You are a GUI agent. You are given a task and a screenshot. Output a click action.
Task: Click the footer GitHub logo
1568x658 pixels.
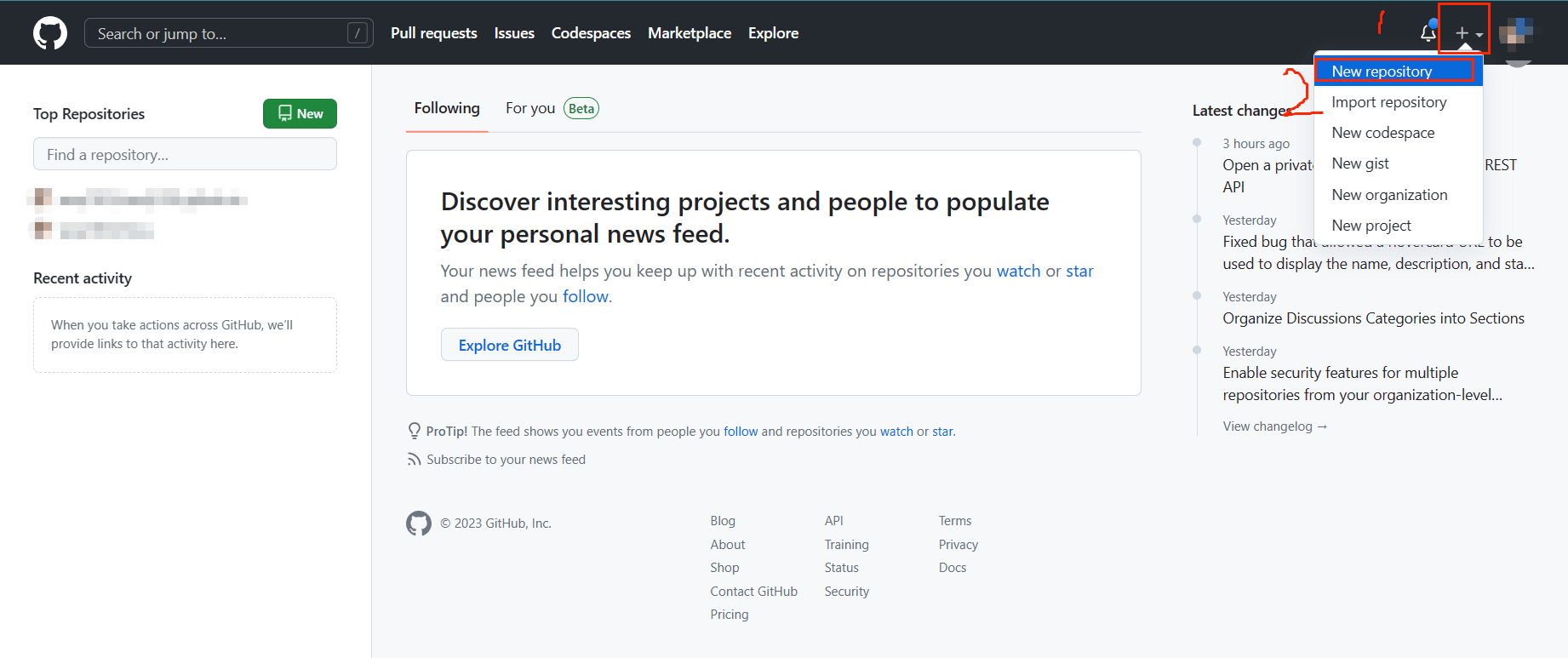(x=419, y=524)
